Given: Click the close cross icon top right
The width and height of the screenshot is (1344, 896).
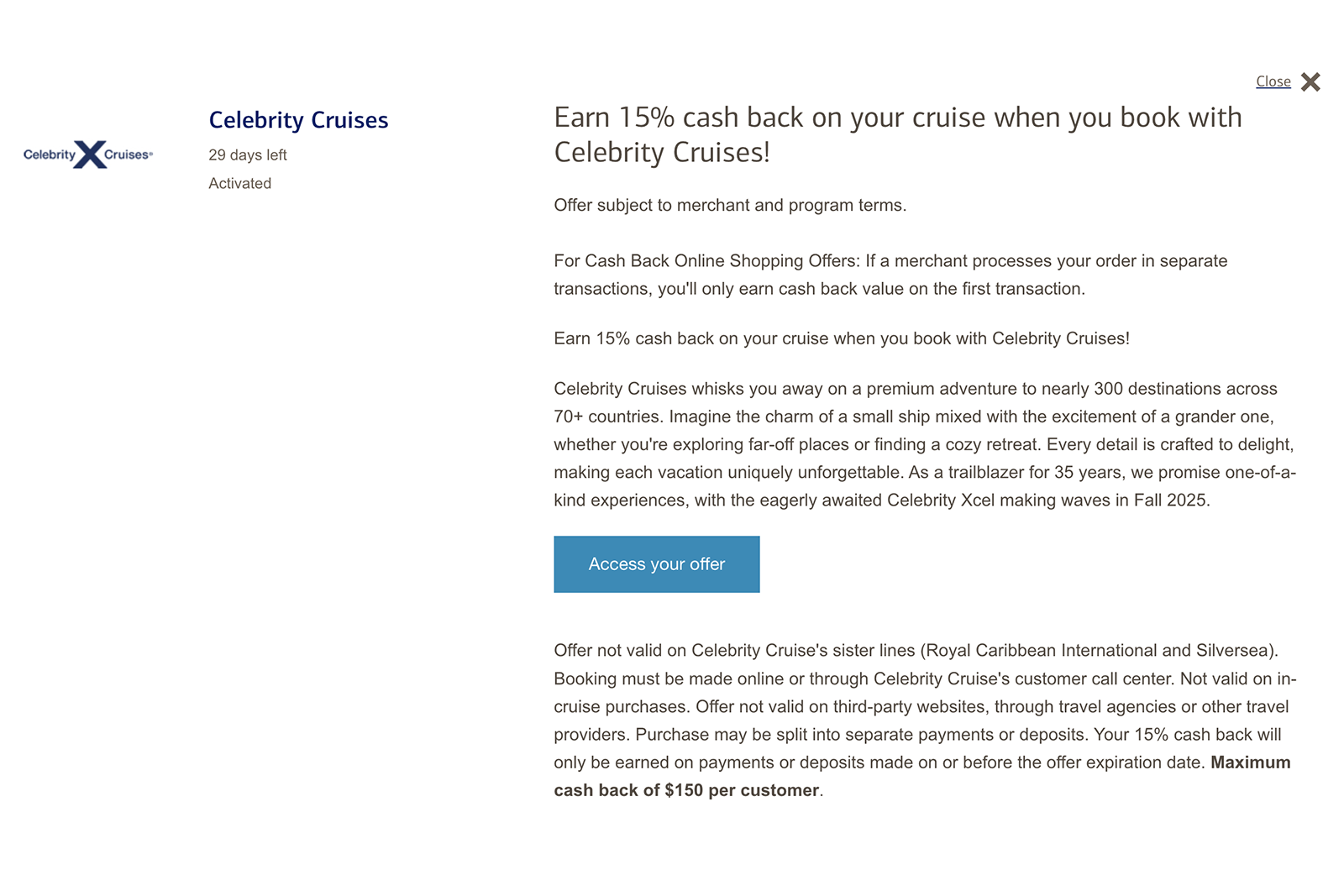Looking at the screenshot, I should tap(1309, 81).
